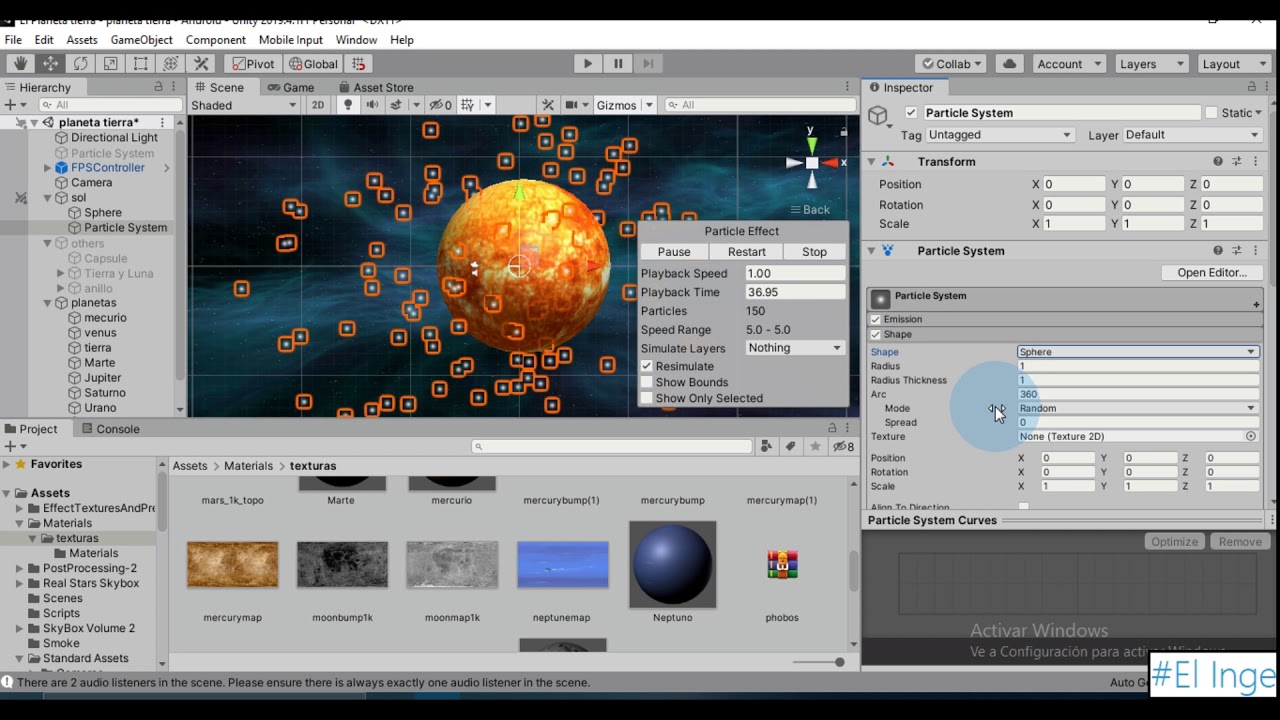The height and width of the screenshot is (720, 1280).
Task: Open the Component menu
Action: coord(216,40)
